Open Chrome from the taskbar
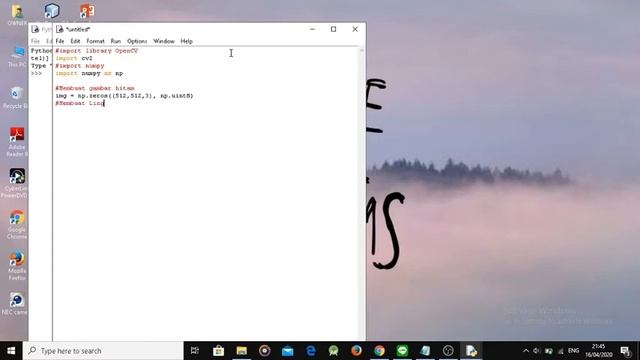This screenshot has height=360, width=640. pyautogui.click(x=379, y=351)
